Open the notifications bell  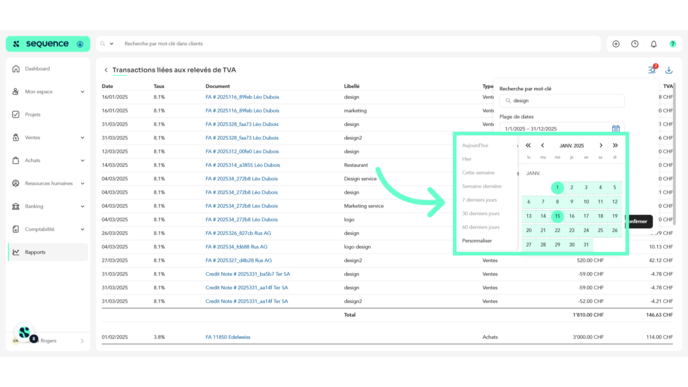click(654, 44)
